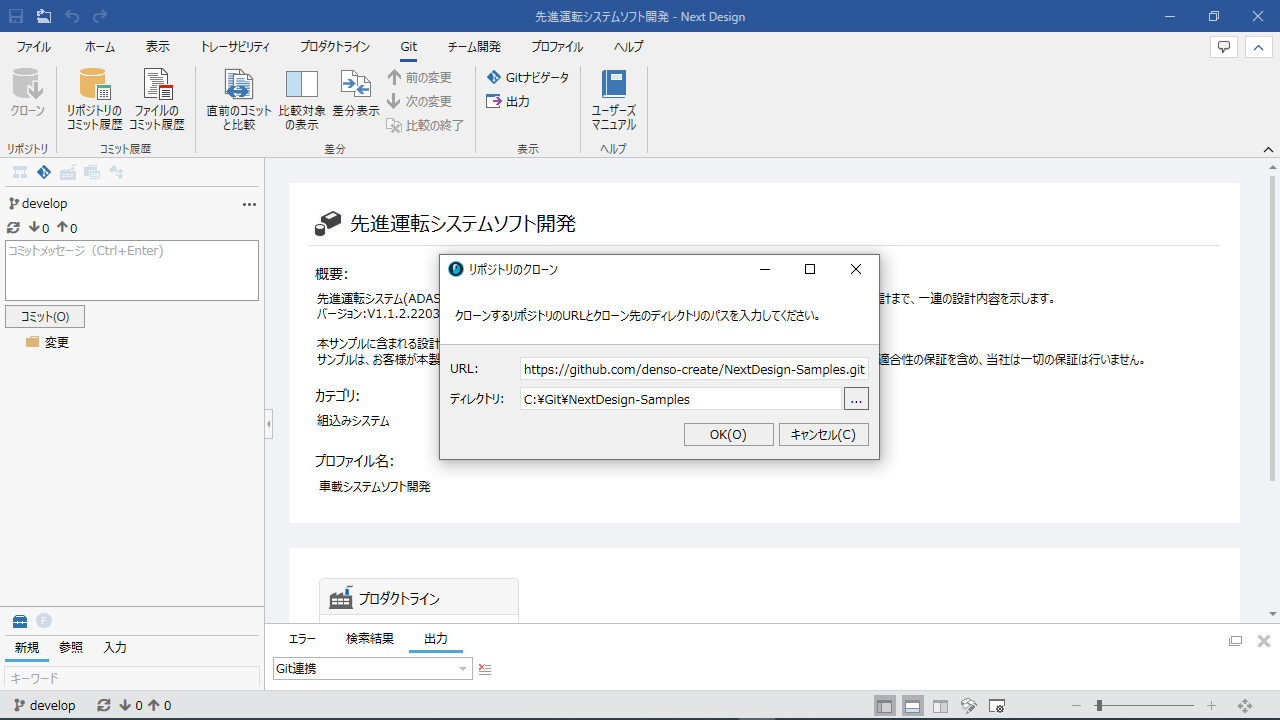Fit the view to window
Screen dimensions: 1280x720
point(1245,706)
